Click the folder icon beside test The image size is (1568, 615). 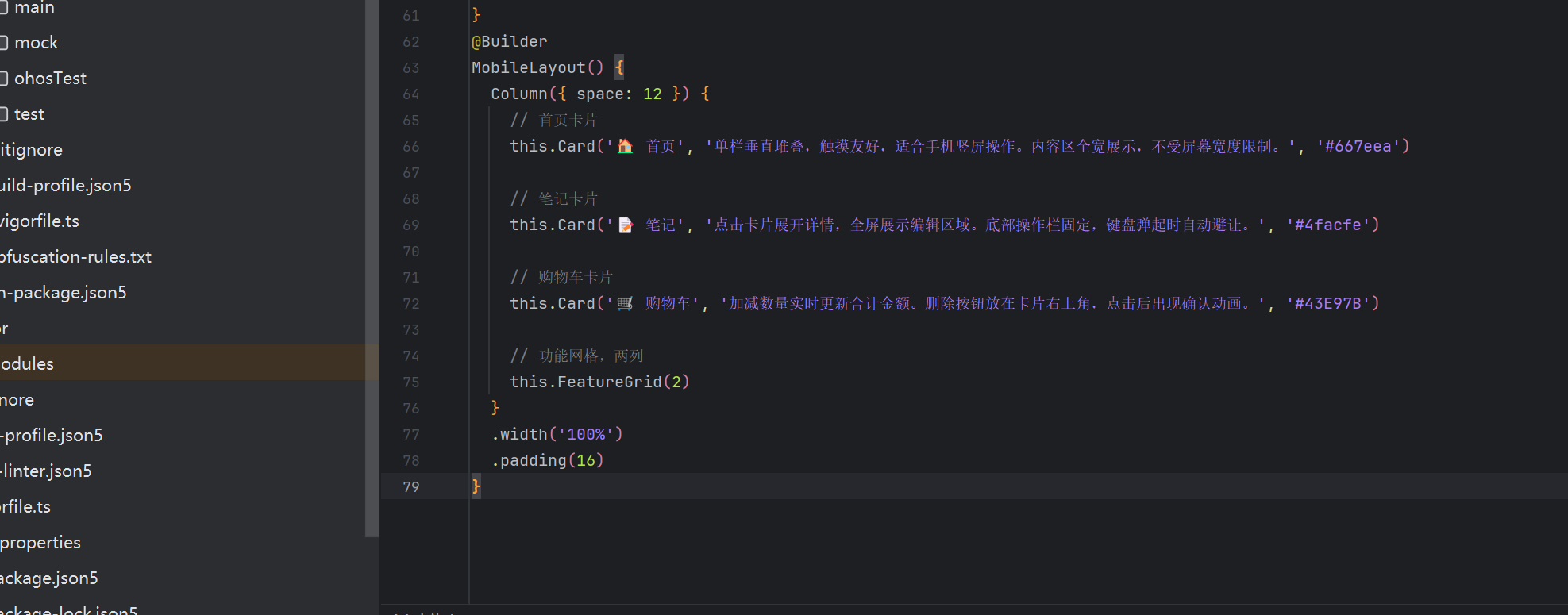pyautogui.click(x=3, y=114)
